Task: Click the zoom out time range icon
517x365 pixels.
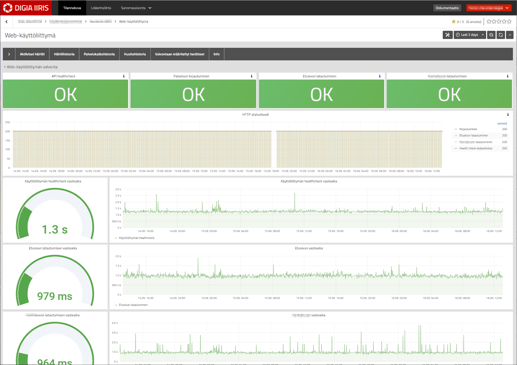Action: [x=491, y=35]
